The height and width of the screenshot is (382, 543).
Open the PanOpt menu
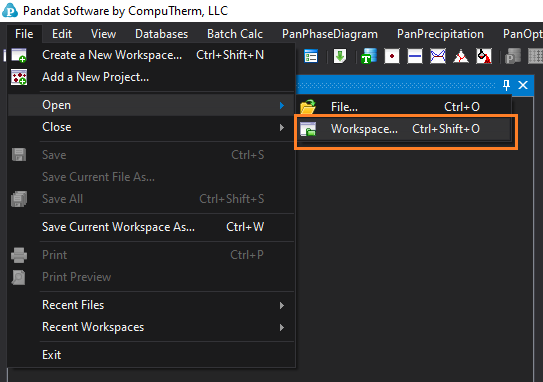[x=522, y=34]
